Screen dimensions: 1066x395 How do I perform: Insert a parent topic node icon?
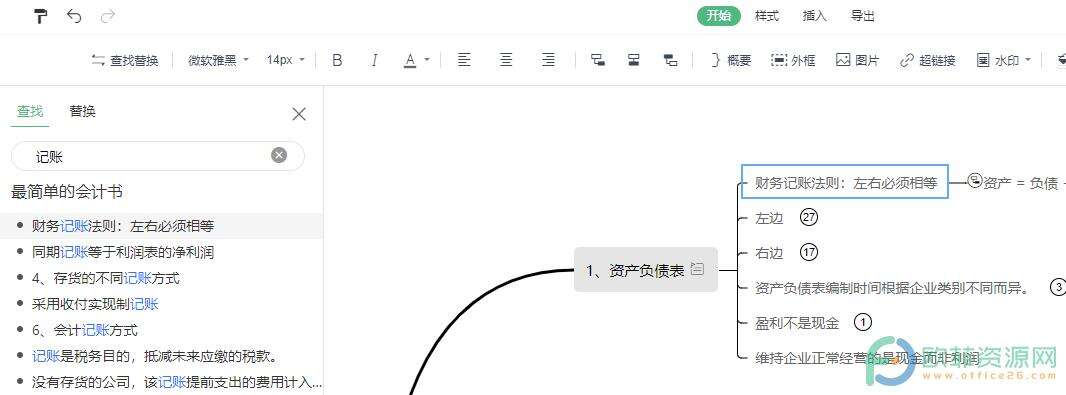click(670, 60)
